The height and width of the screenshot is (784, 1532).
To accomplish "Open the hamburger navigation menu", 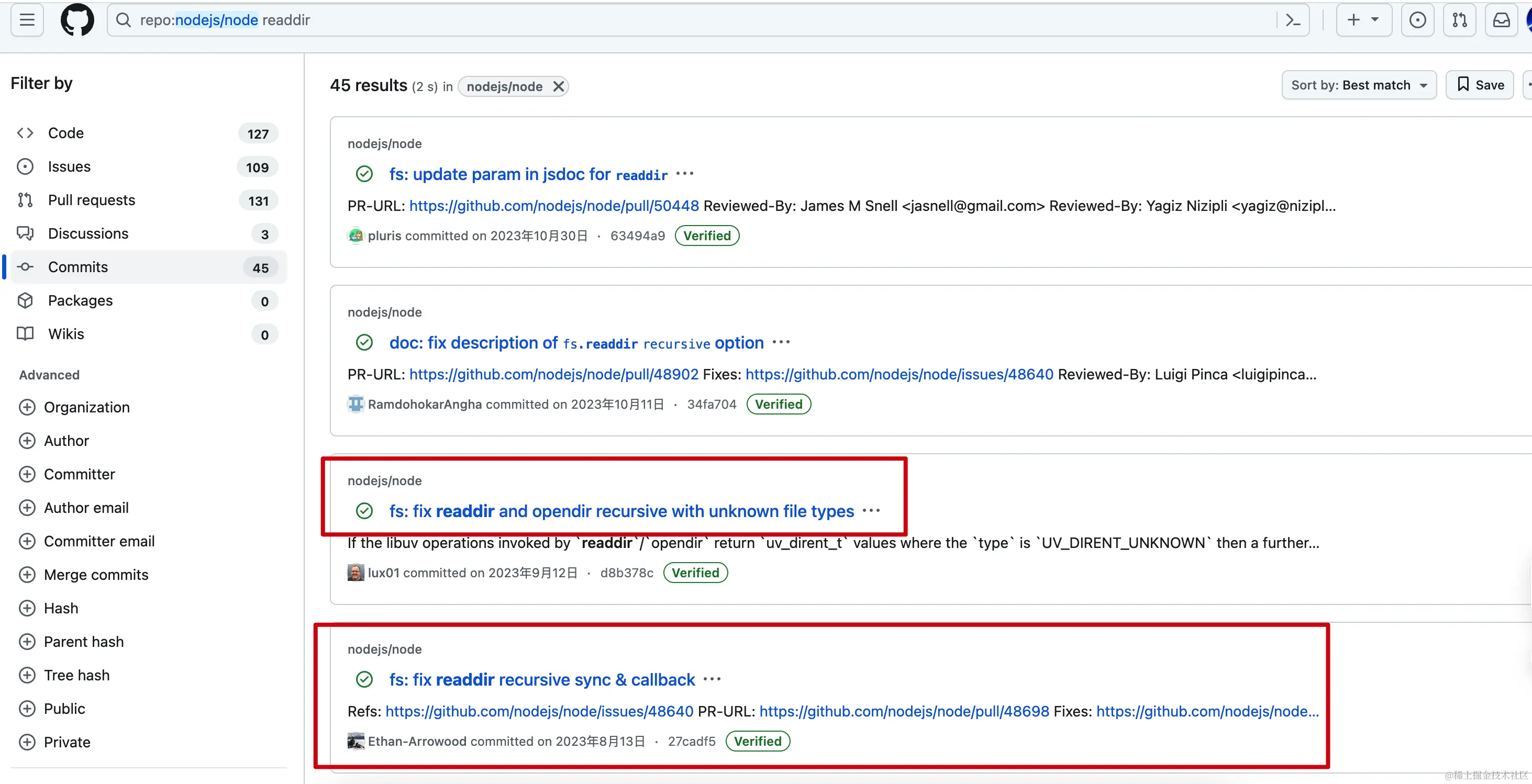I will click(x=27, y=20).
